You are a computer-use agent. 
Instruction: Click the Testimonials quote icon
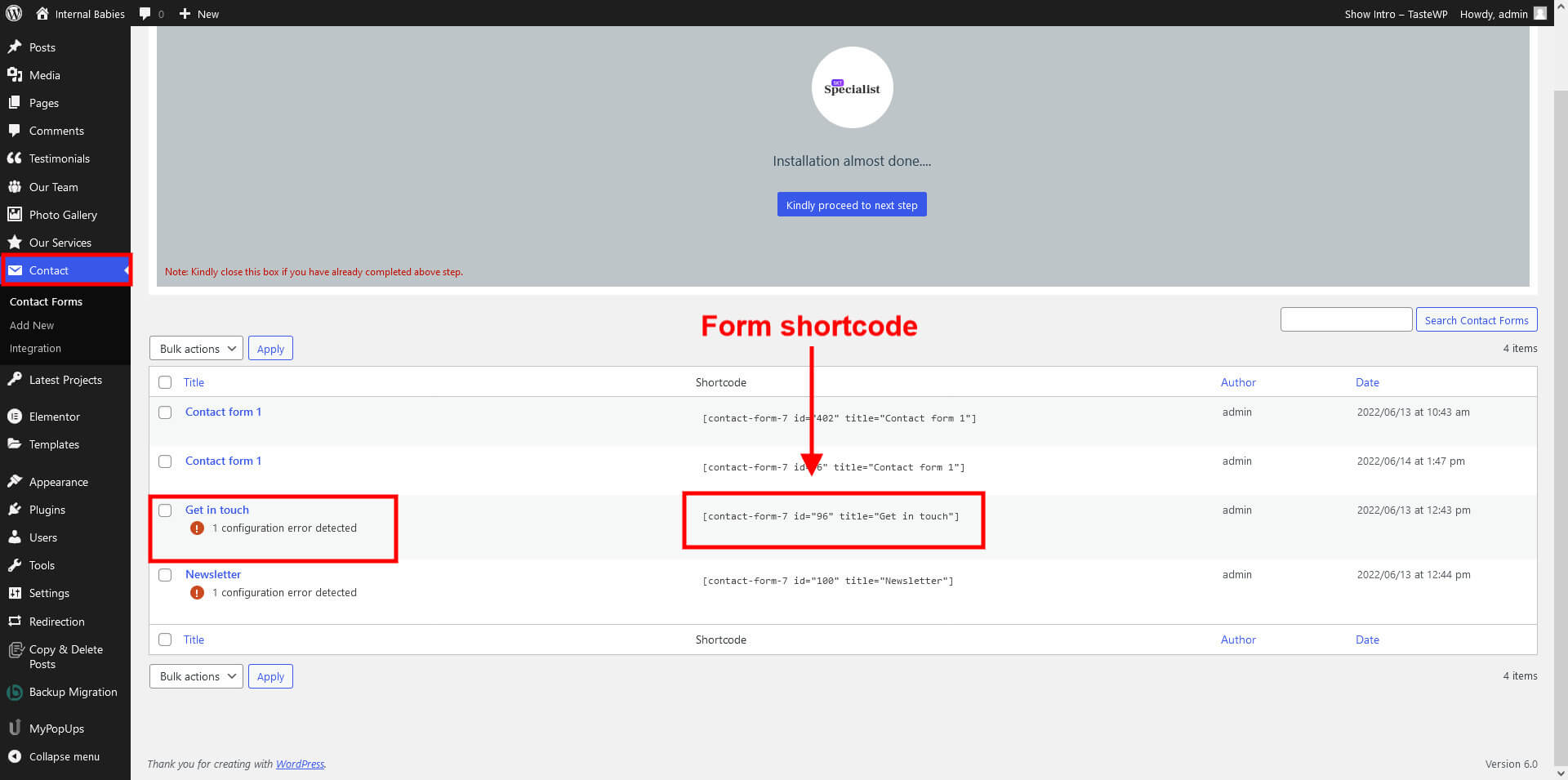(x=15, y=158)
